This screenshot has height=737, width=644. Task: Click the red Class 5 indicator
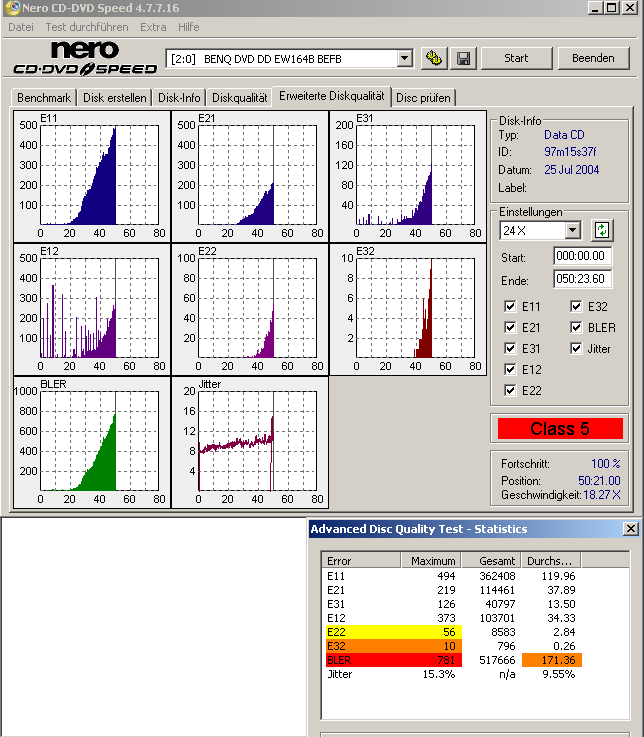tap(560, 429)
